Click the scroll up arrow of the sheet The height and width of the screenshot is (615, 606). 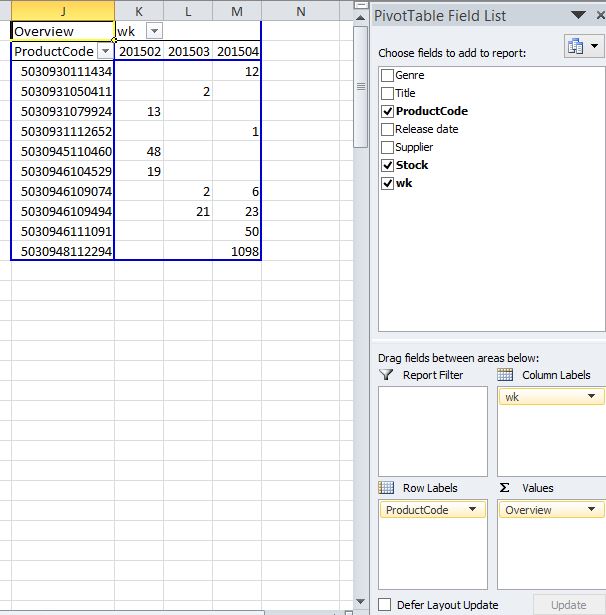(360, 18)
